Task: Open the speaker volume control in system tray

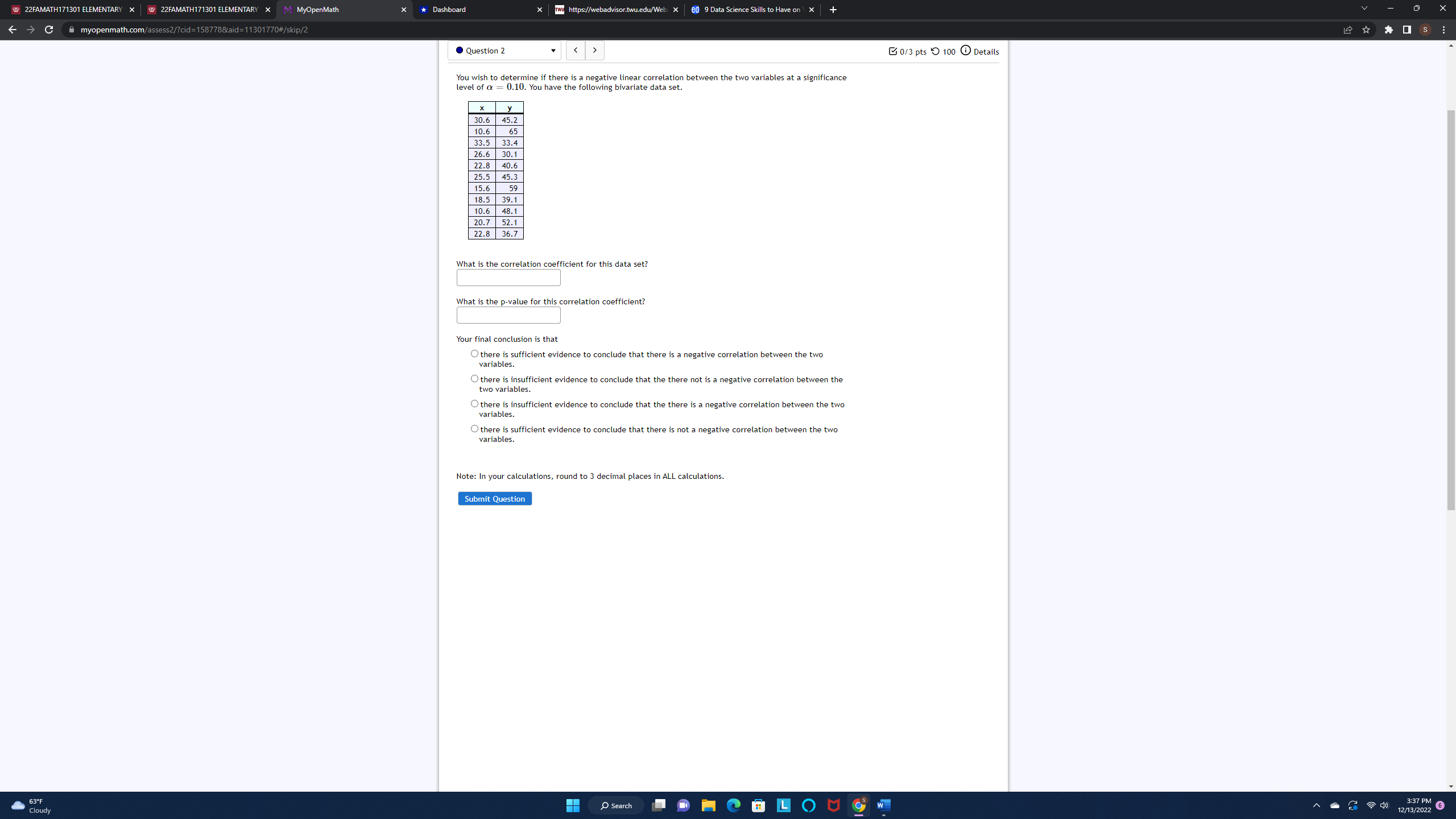Action: pos(1384,805)
